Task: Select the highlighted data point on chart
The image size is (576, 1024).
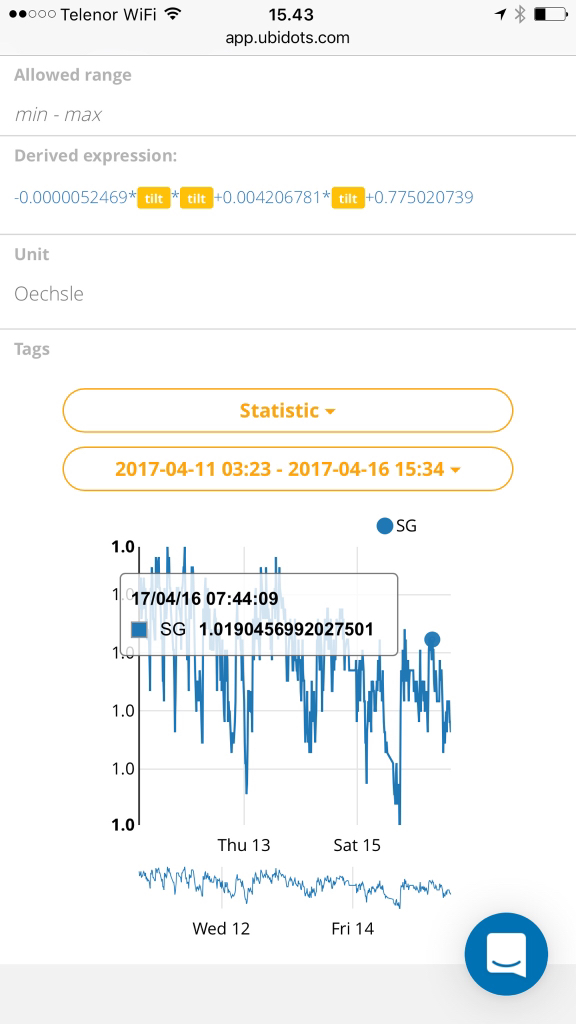Action: click(432, 639)
